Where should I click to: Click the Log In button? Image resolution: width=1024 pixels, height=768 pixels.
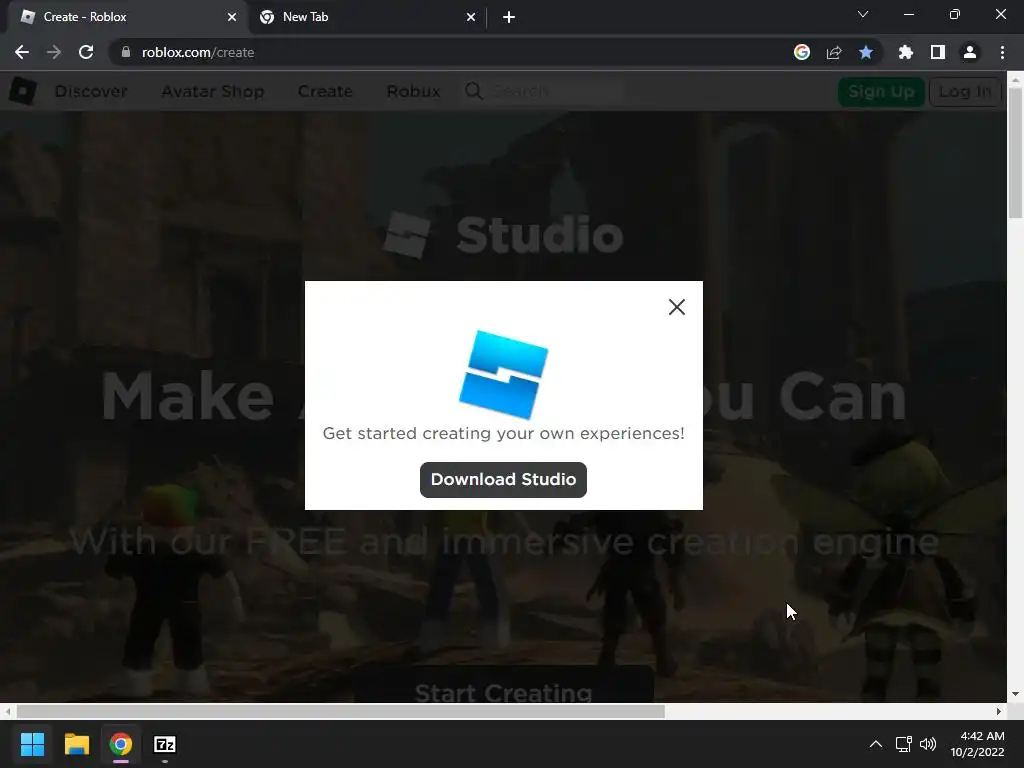pos(965,91)
